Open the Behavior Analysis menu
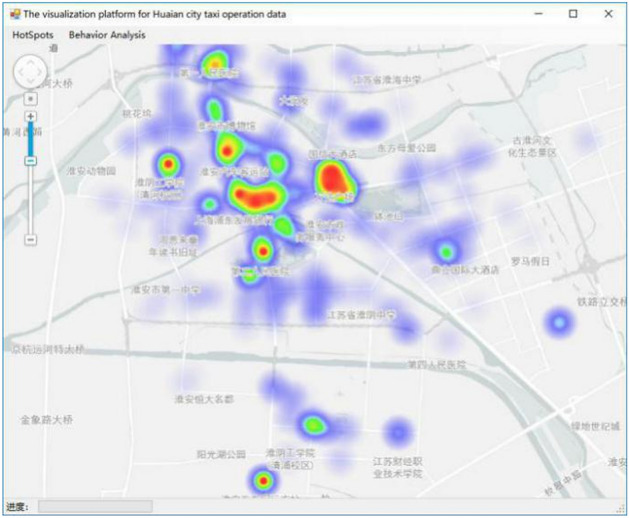The height and width of the screenshot is (518, 629). (x=107, y=35)
